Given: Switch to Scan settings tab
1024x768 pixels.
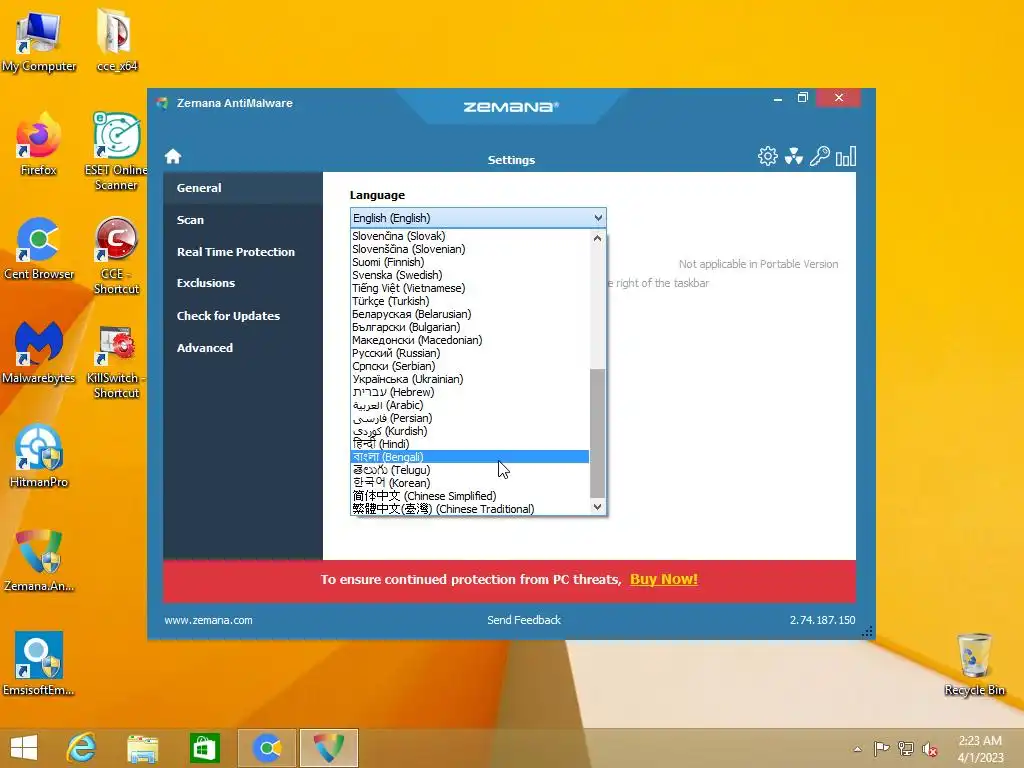Looking at the screenshot, I should coord(243,220).
